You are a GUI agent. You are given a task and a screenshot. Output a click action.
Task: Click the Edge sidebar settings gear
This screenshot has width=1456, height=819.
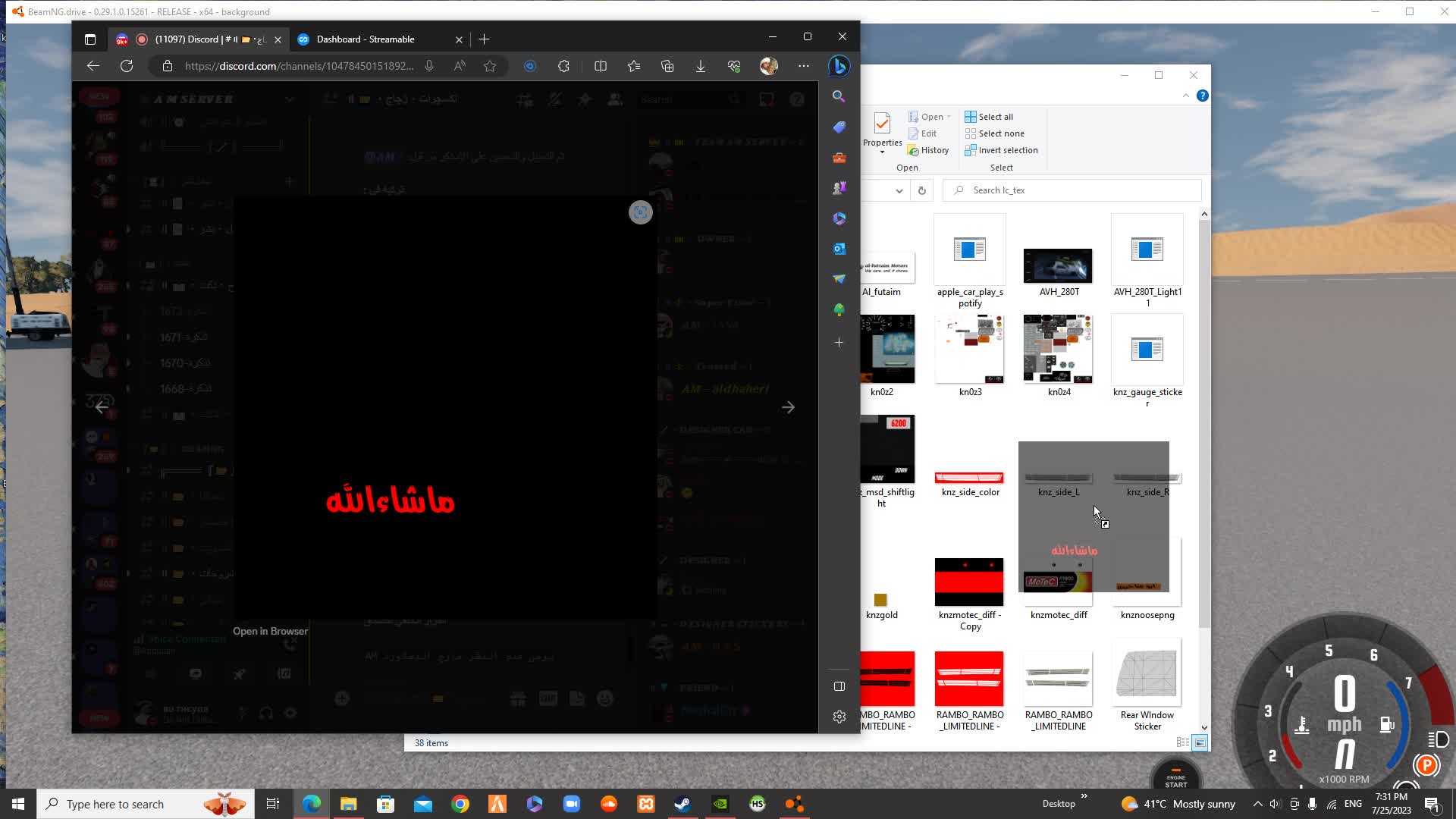839,717
